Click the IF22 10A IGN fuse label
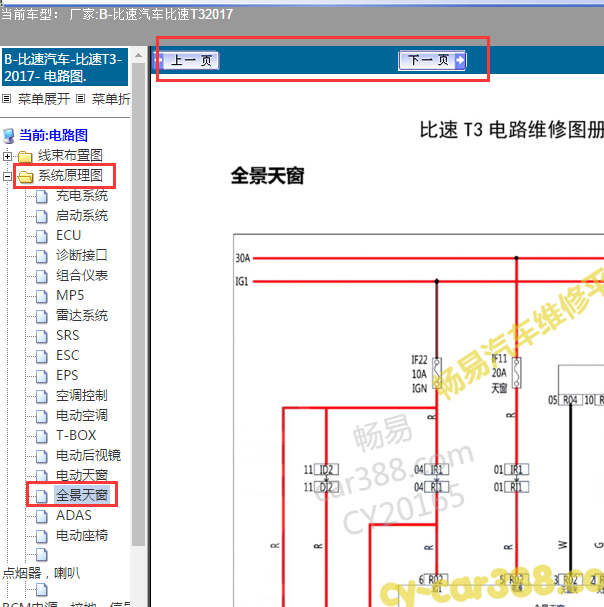604x607 pixels. pos(419,374)
